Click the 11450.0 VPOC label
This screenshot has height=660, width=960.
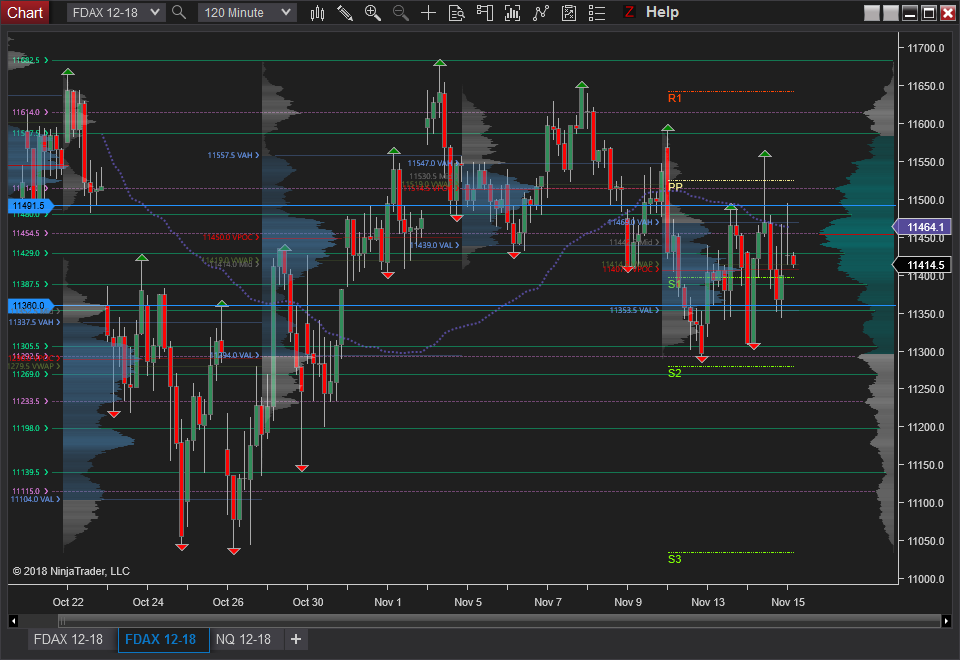[231, 237]
